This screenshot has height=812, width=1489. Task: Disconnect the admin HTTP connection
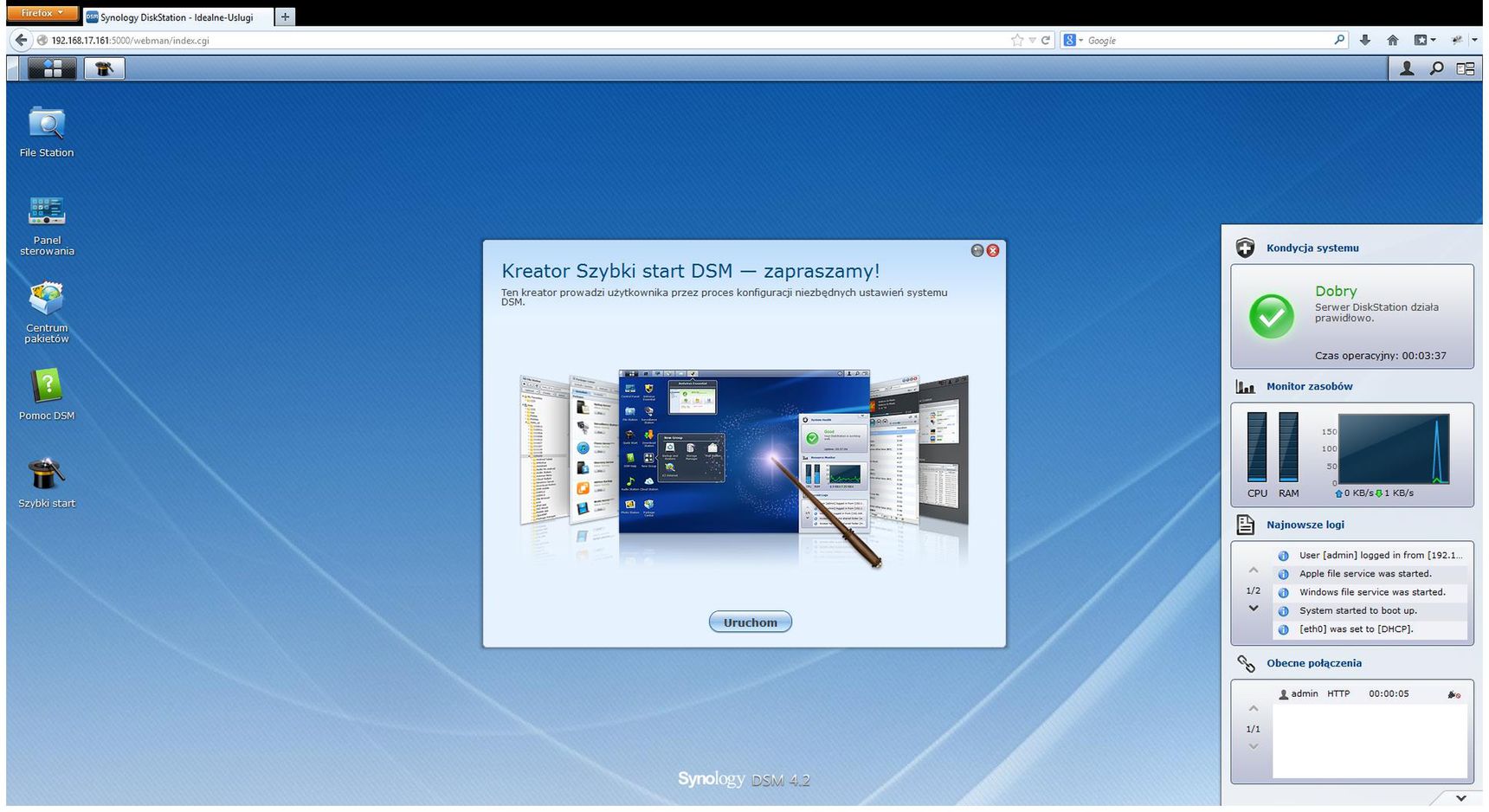(1454, 694)
